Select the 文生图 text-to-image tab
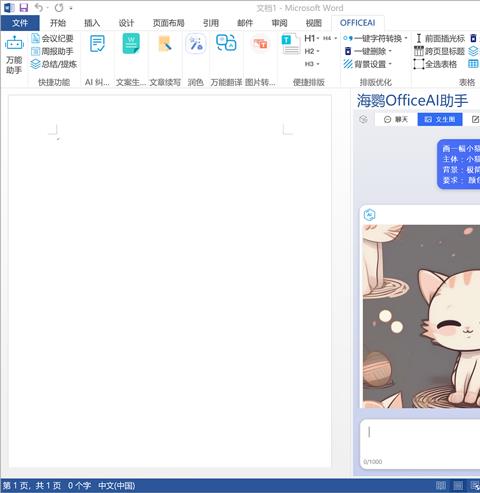The height and width of the screenshot is (493, 480). (x=440, y=119)
